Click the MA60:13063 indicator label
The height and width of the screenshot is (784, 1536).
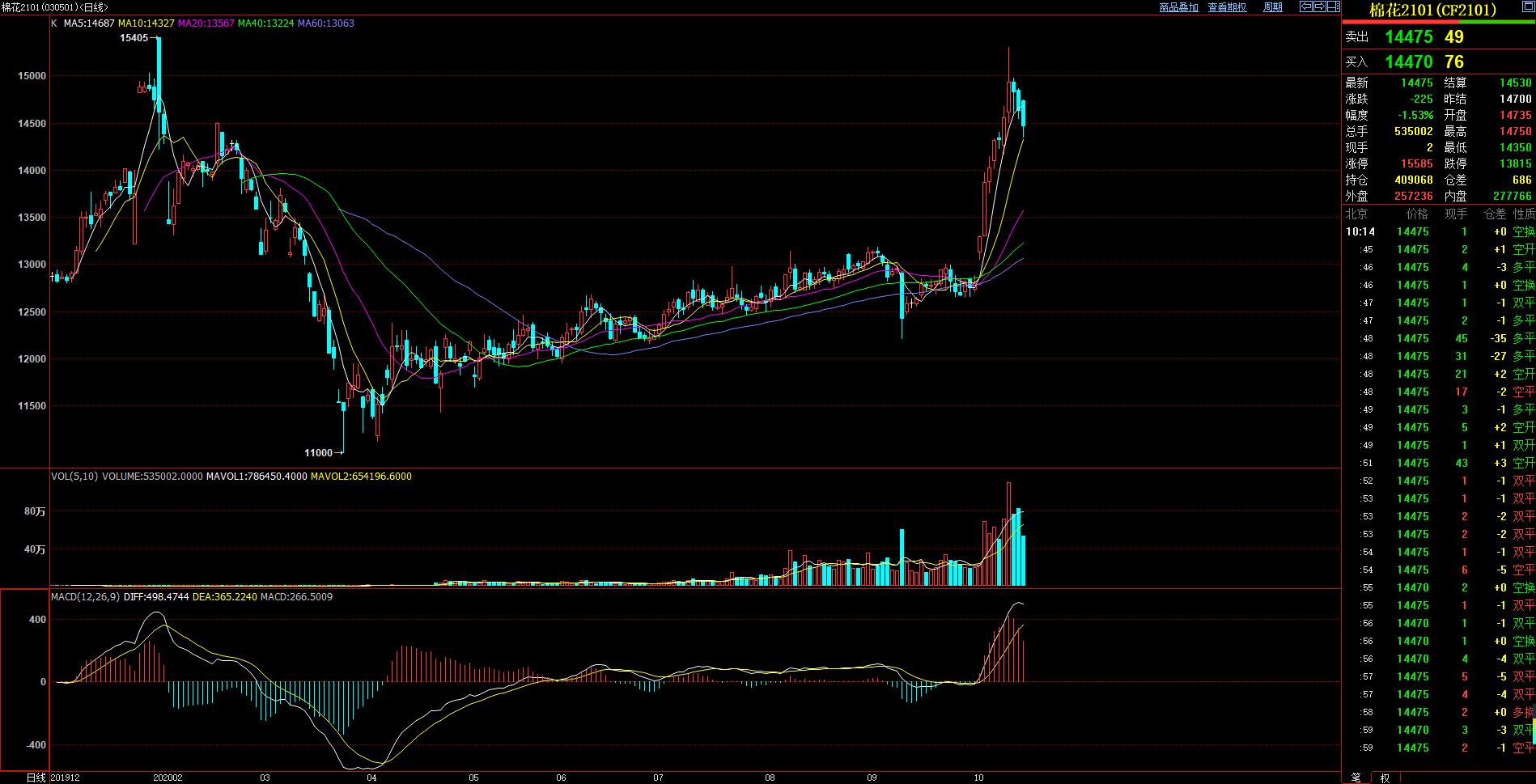326,23
